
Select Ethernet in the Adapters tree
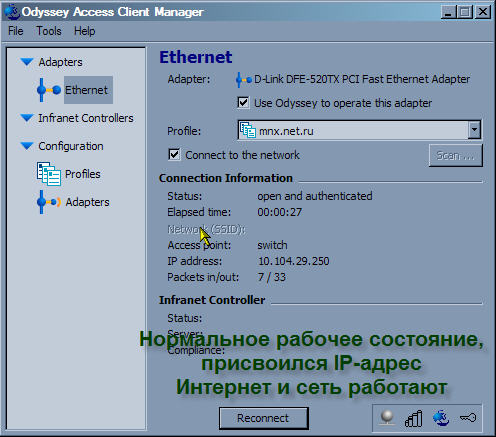pos(88,90)
